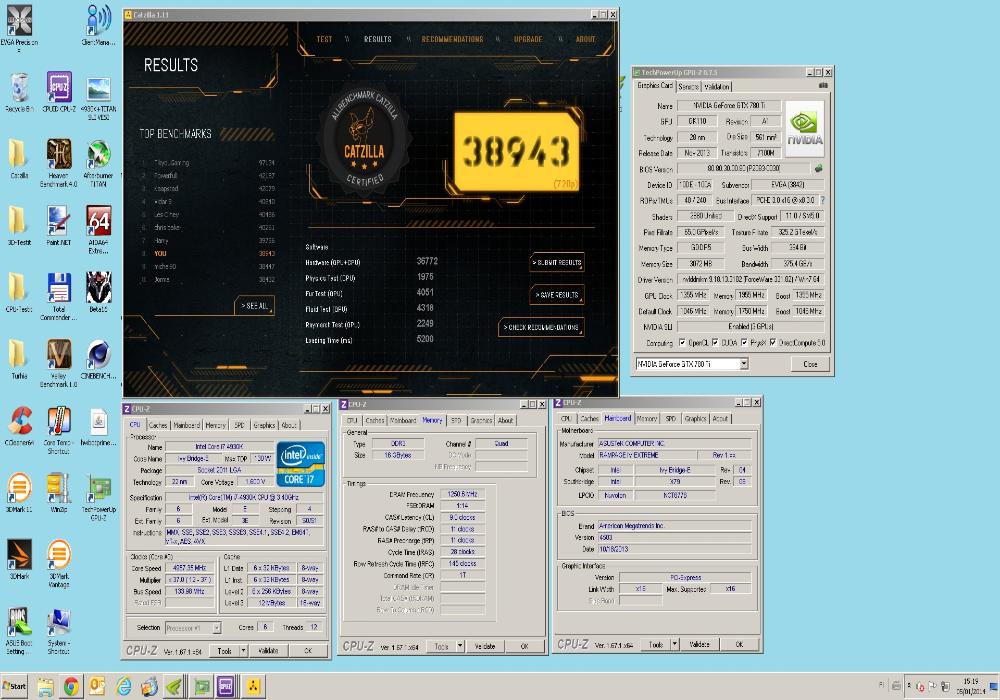Click the GPU-Z screenshot camera icon

pos(823,85)
